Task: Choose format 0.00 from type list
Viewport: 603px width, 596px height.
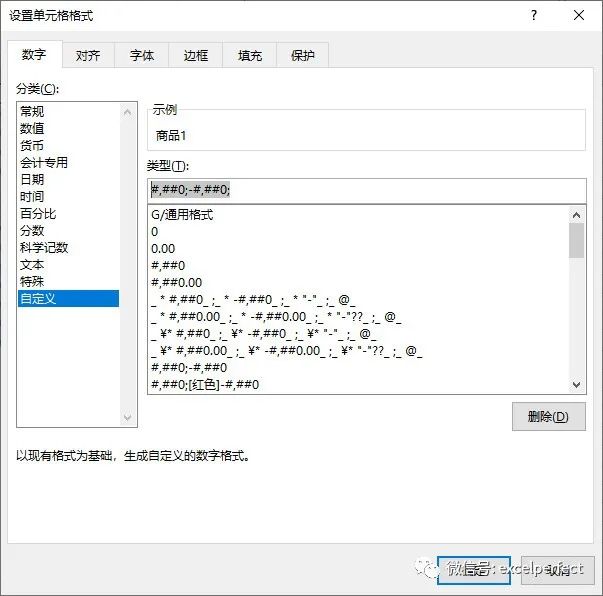Action: (x=358, y=249)
